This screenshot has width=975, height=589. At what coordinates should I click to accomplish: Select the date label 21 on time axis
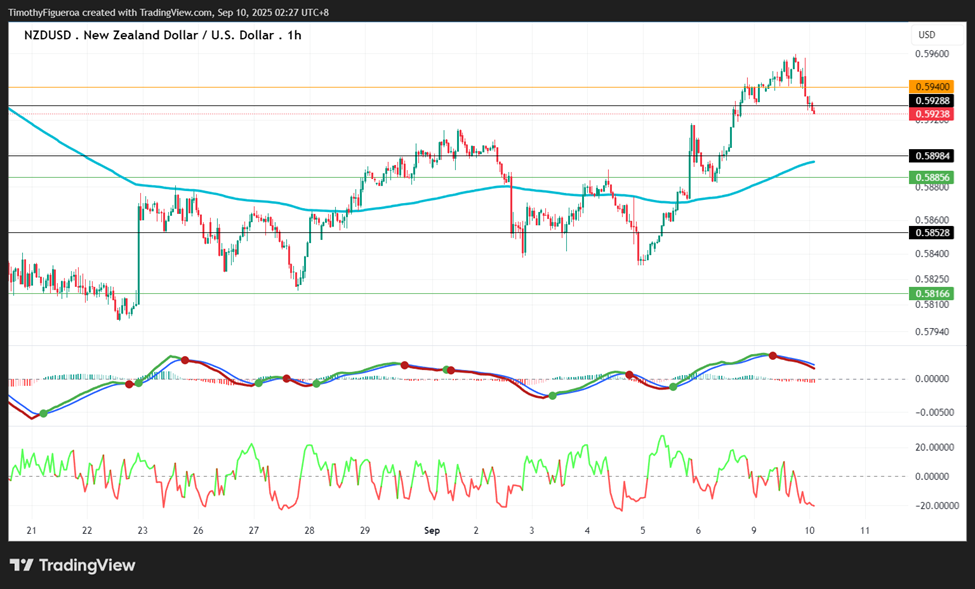pyautogui.click(x=32, y=531)
